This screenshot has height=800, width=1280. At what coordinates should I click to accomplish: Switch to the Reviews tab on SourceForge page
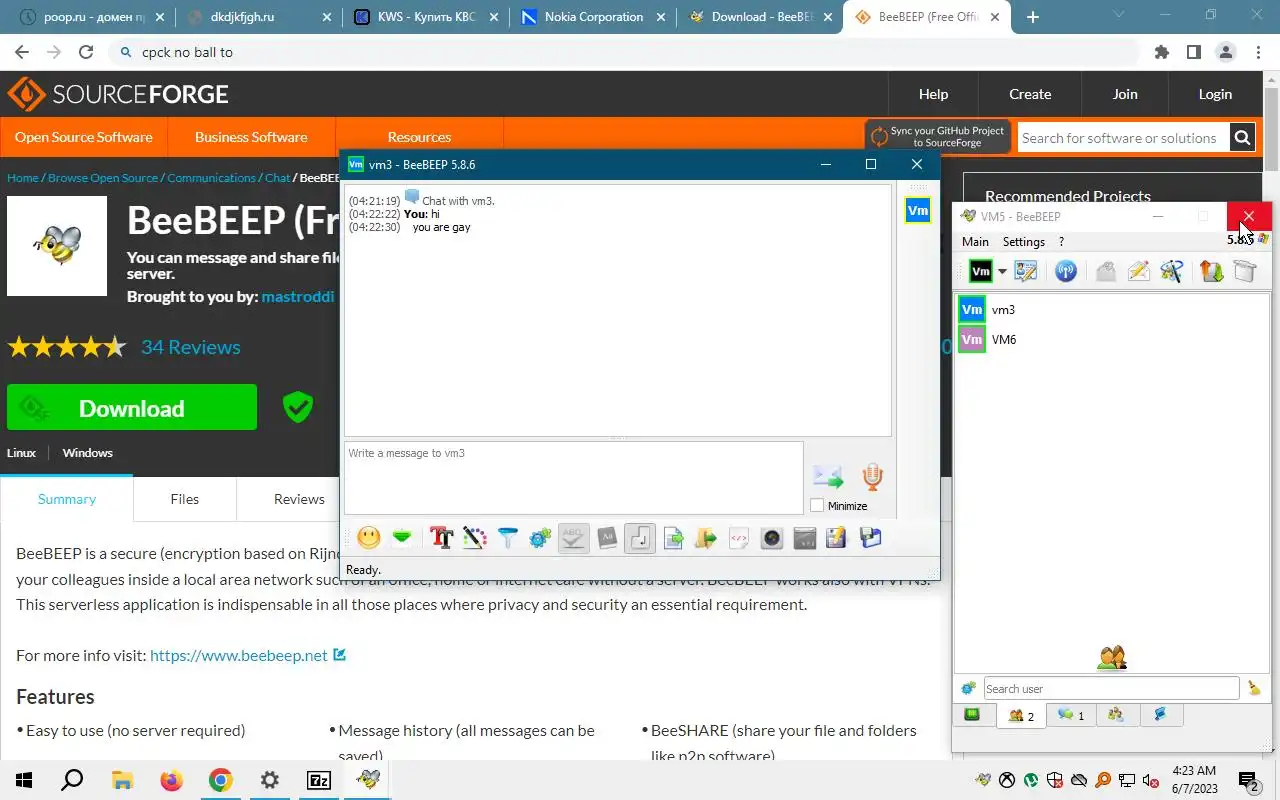tap(299, 499)
